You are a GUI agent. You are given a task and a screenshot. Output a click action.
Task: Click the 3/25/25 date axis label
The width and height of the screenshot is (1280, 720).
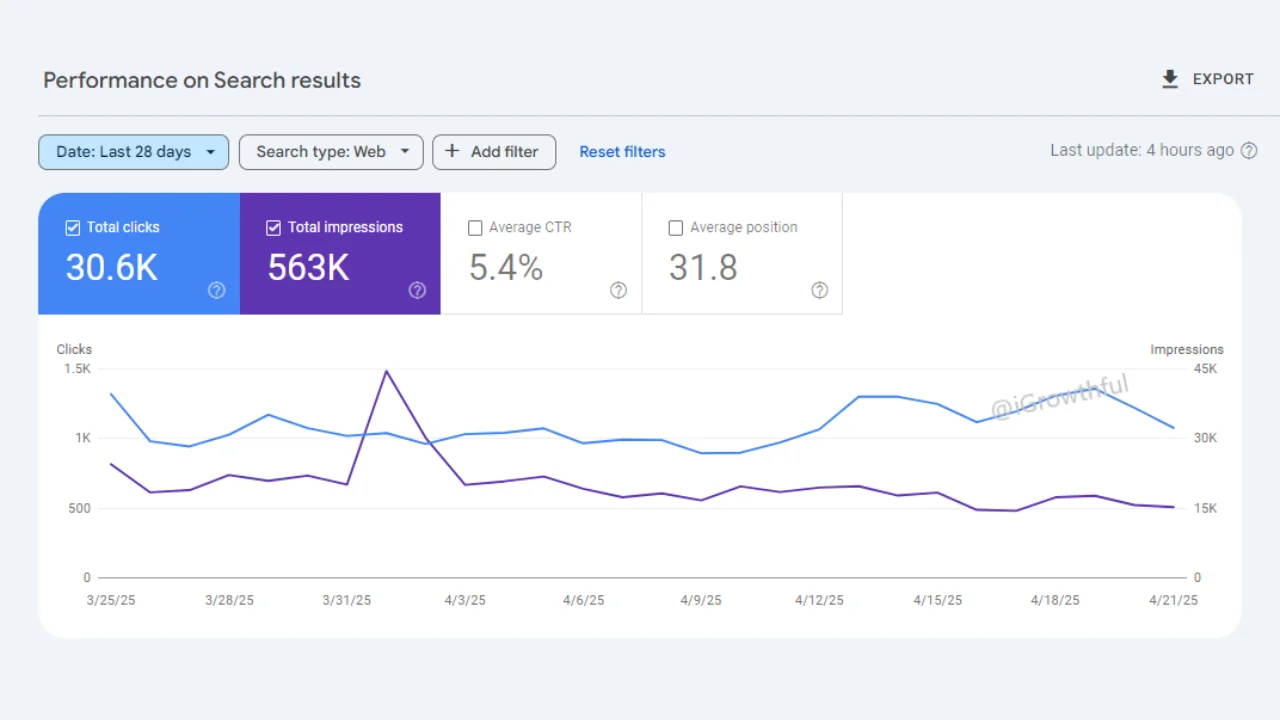[112, 600]
